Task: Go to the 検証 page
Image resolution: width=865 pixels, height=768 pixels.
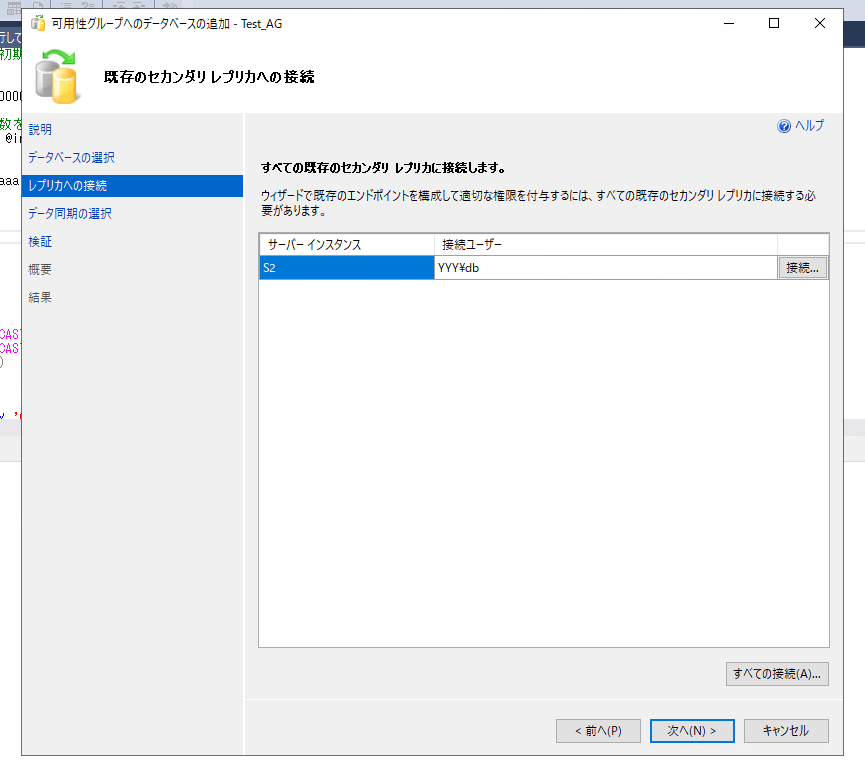Action: (x=40, y=242)
